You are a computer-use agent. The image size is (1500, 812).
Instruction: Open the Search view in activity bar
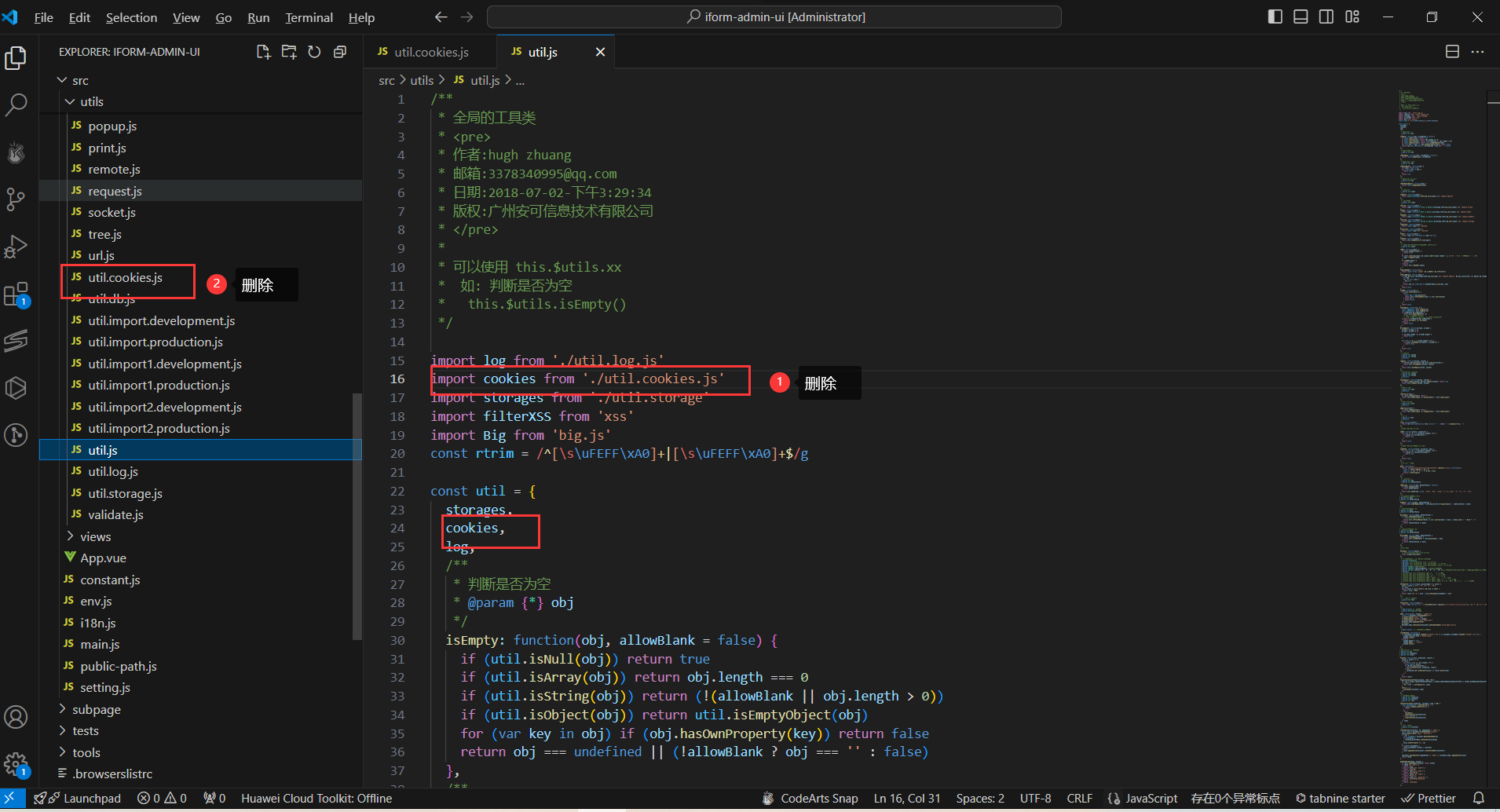[16, 104]
